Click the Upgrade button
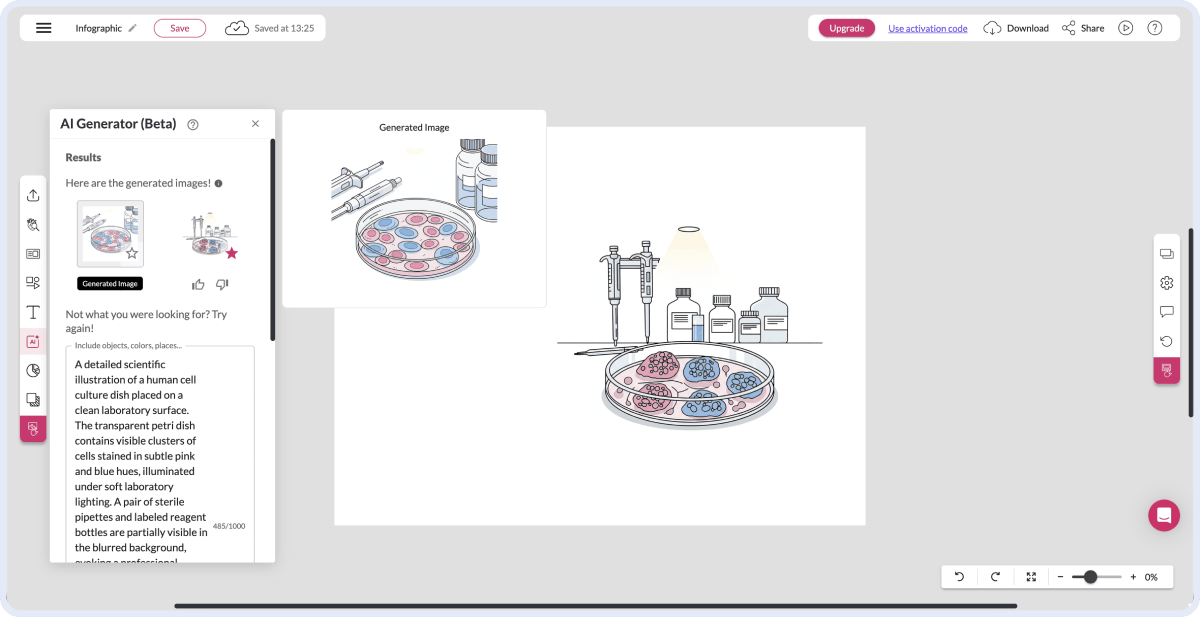The image size is (1200, 617). [x=846, y=28]
